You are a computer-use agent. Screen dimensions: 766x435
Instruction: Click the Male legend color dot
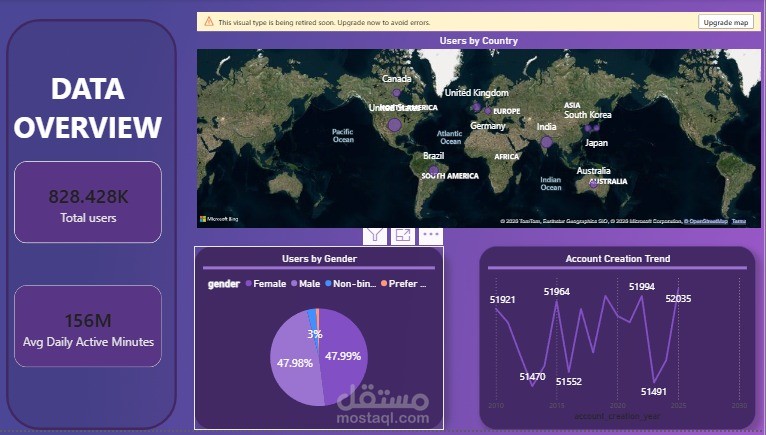pyautogui.click(x=294, y=283)
